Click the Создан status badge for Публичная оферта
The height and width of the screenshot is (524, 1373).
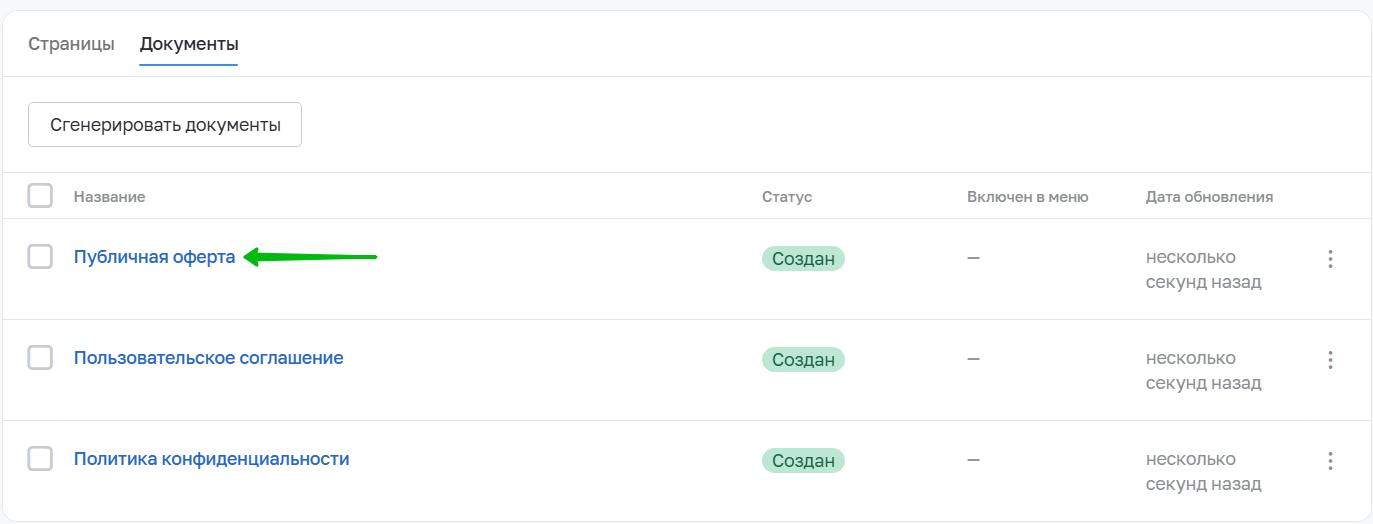tap(803, 259)
